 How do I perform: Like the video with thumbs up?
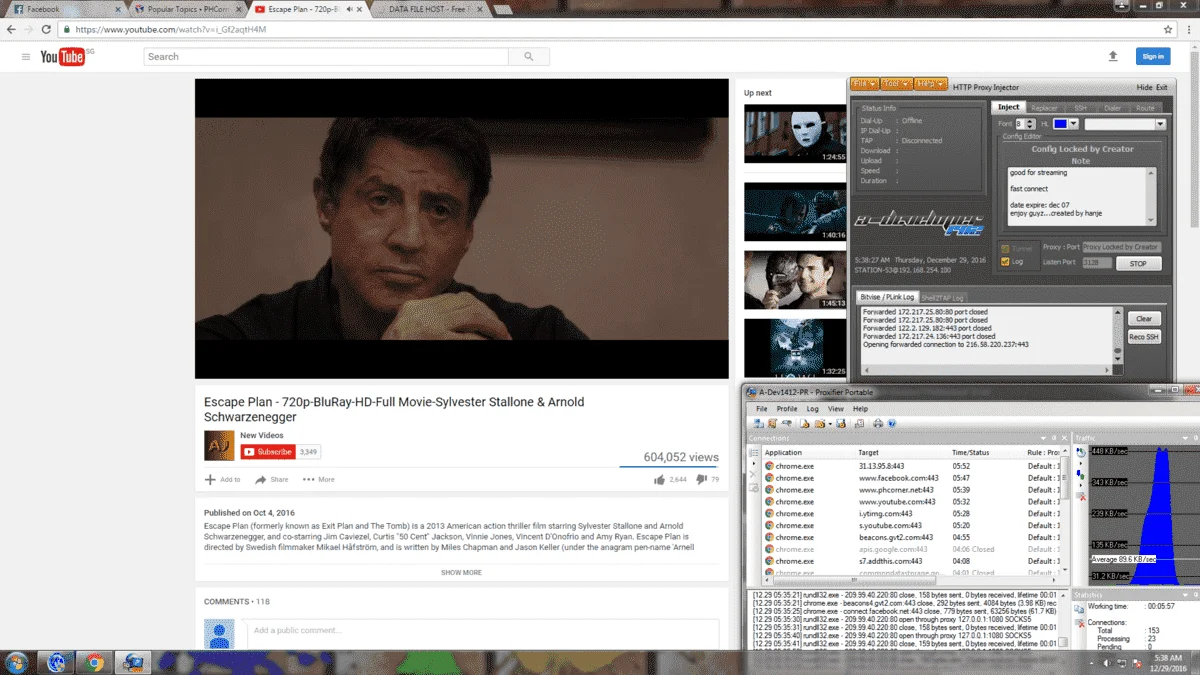[659, 480]
